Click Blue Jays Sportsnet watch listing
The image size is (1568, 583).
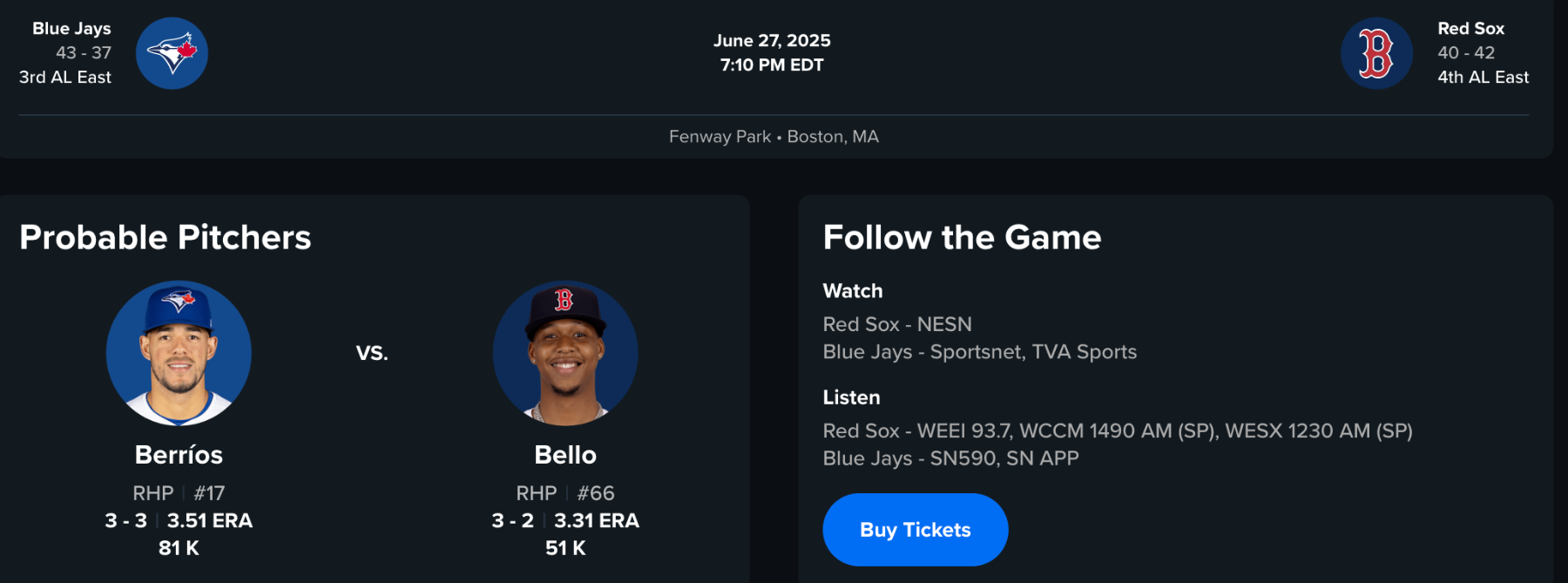tap(979, 352)
